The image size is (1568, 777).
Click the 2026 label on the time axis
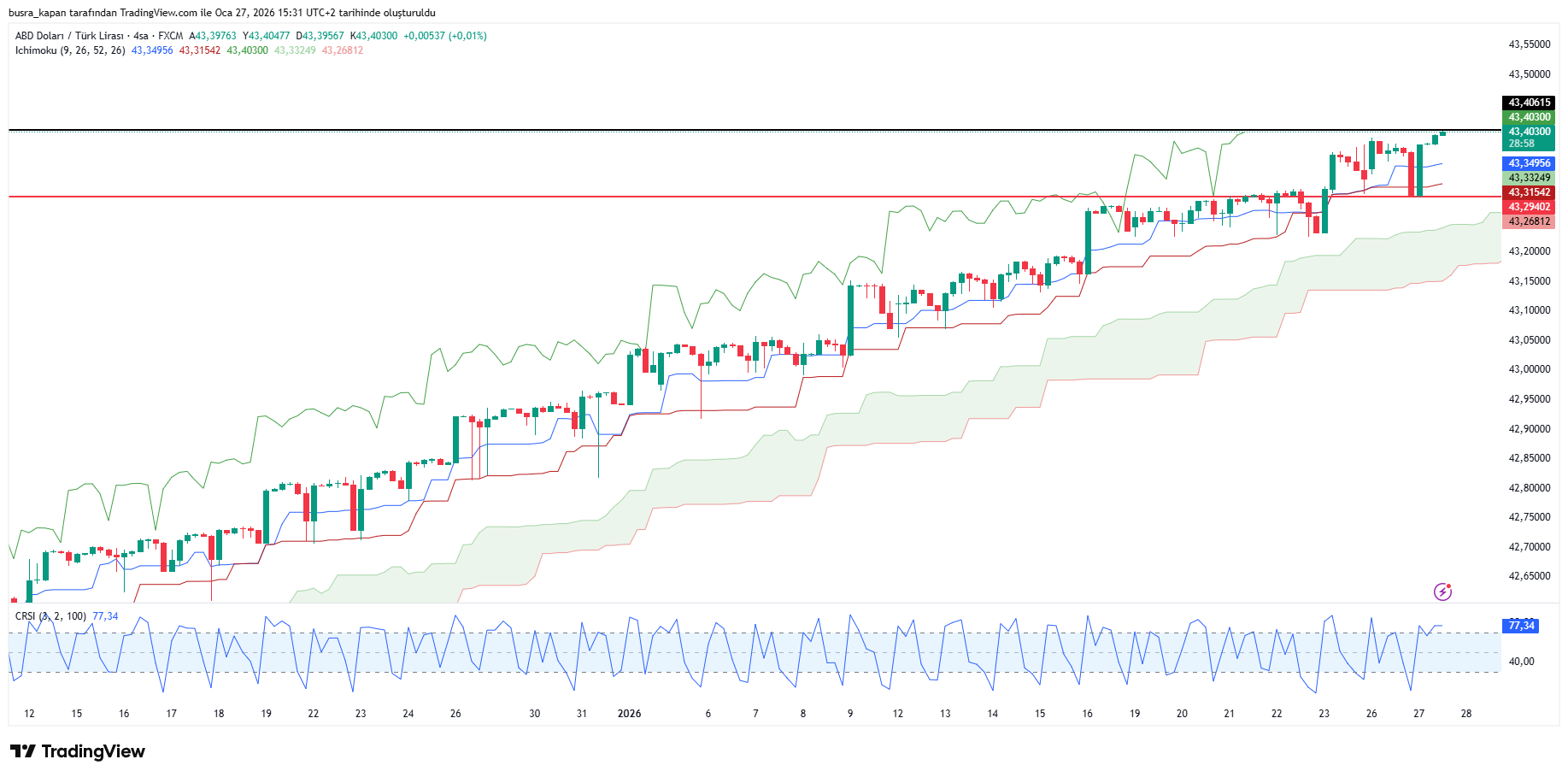pos(629,714)
